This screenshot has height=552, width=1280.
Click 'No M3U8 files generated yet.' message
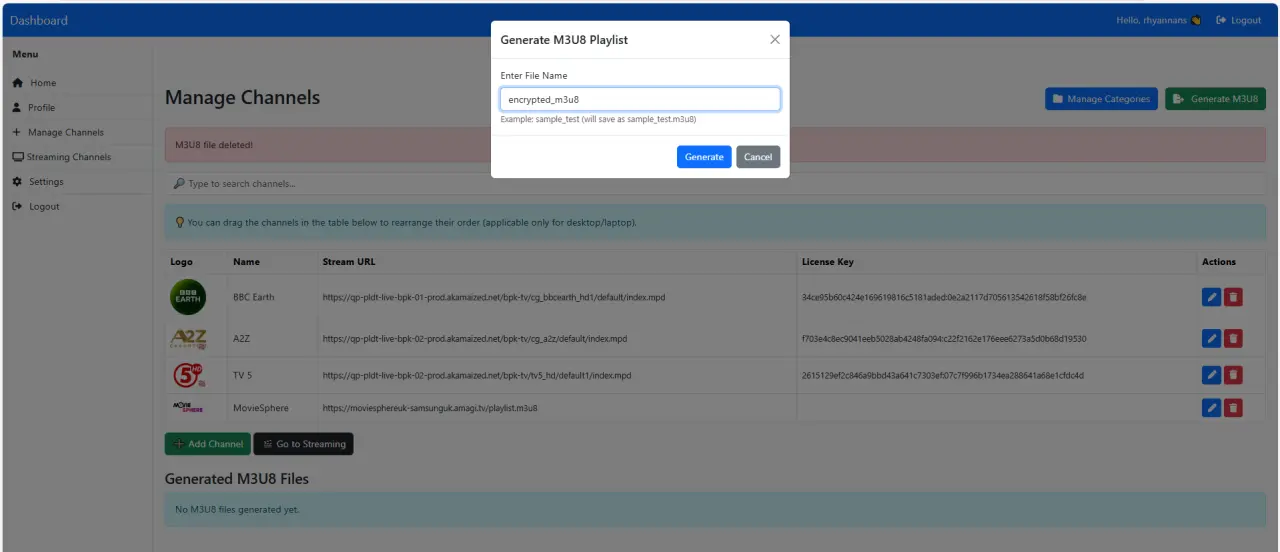[x=237, y=510]
